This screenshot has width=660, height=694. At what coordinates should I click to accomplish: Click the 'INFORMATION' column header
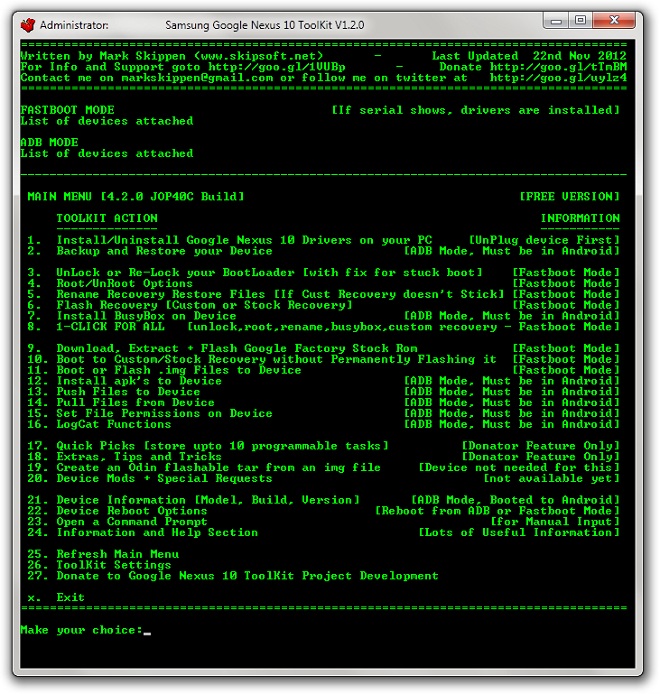(580, 219)
